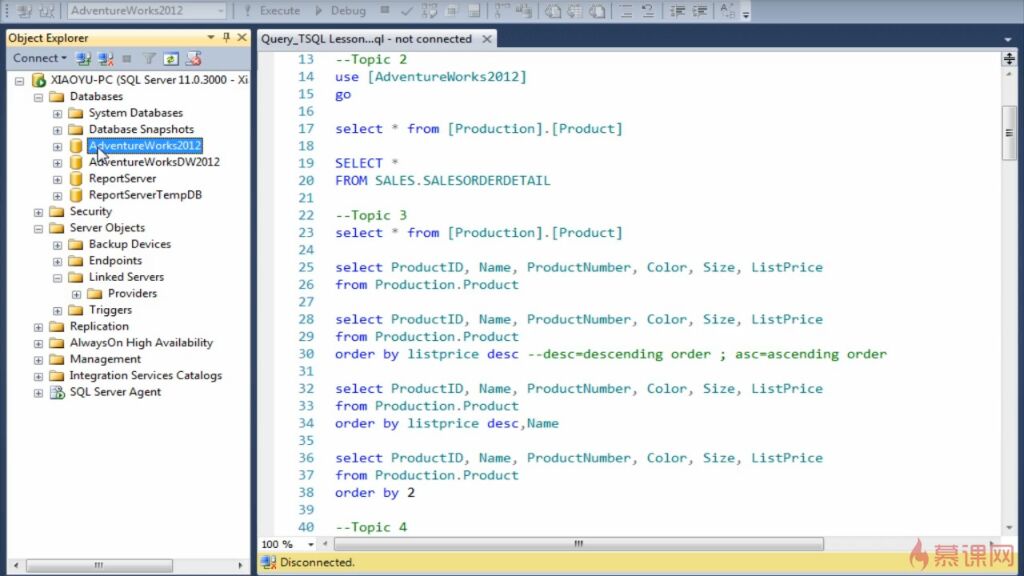1024x576 pixels.
Task: Click the editor vertical scrollbar thumb
Action: (x=1009, y=133)
